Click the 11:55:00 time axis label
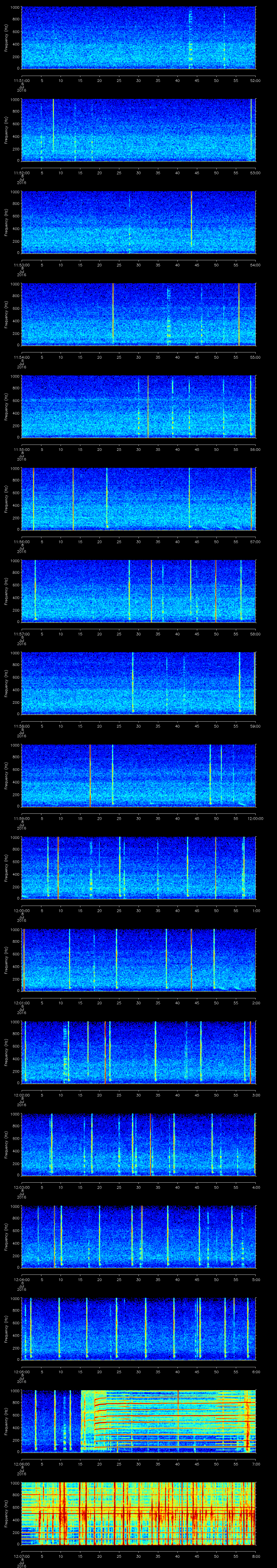This screenshot has width=277, height=1568. [21, 449]
